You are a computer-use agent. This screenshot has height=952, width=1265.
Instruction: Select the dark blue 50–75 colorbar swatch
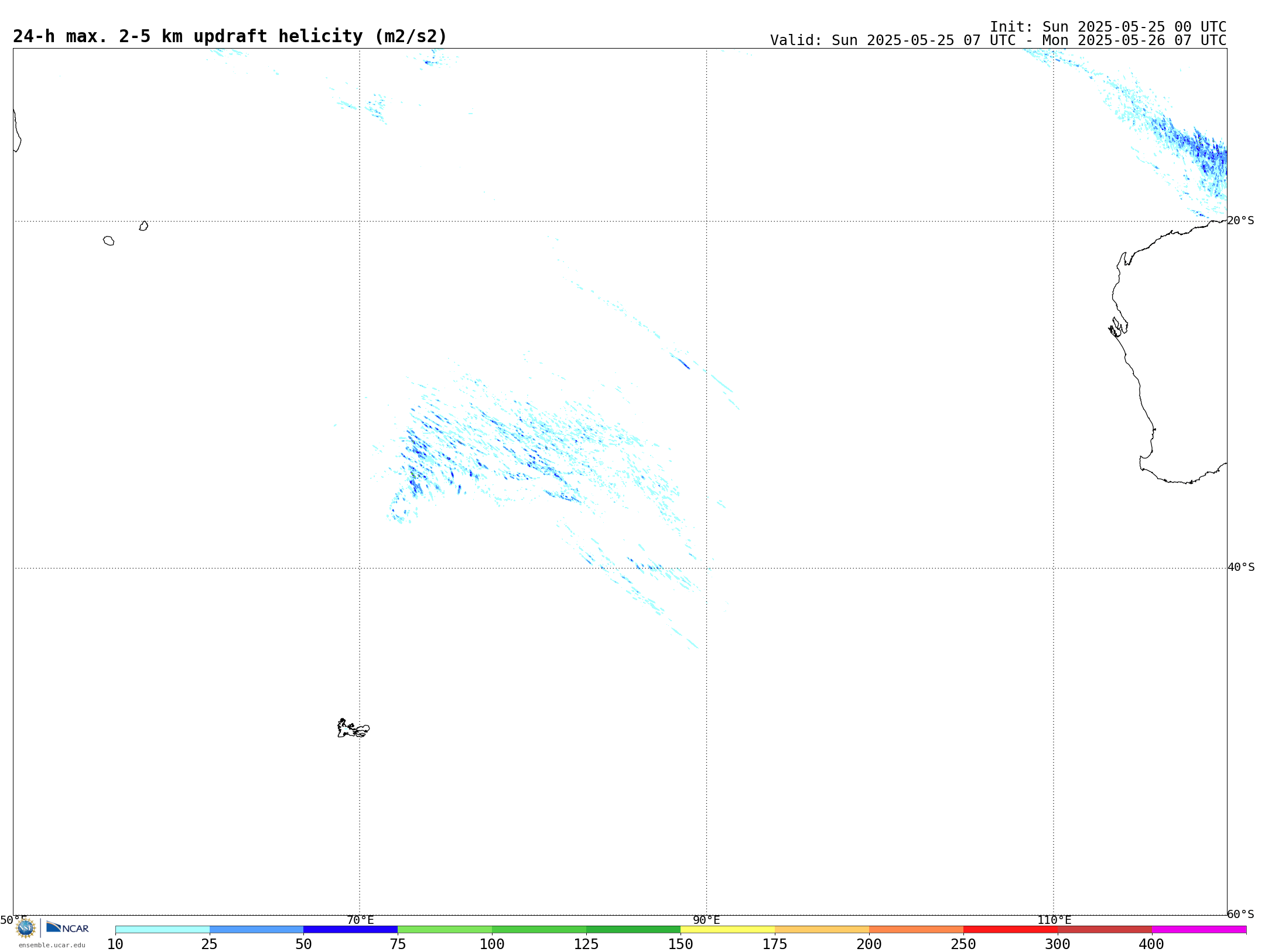tap(351, 929)
